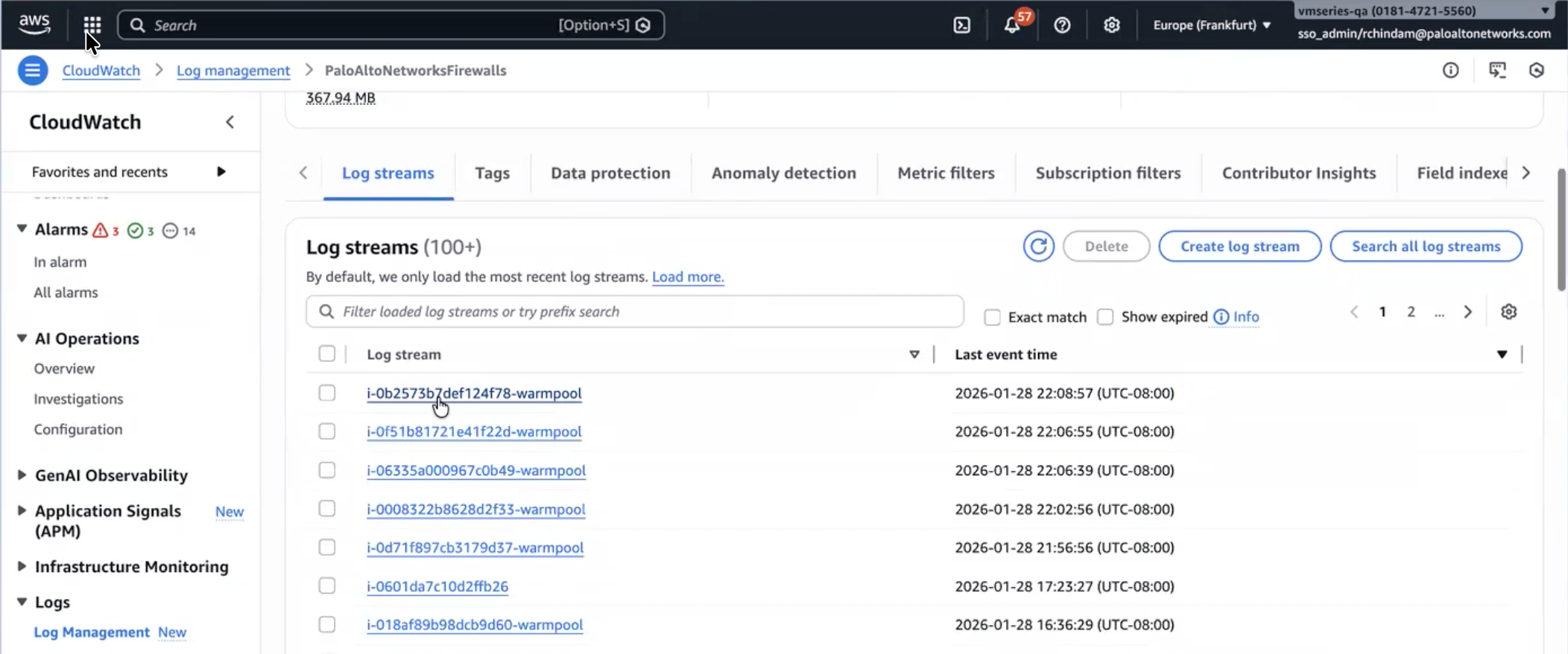Viewport: 1568px width, 654px height.
Task: Enable the Exact match checkbox
Action: [x=992, y=317]
